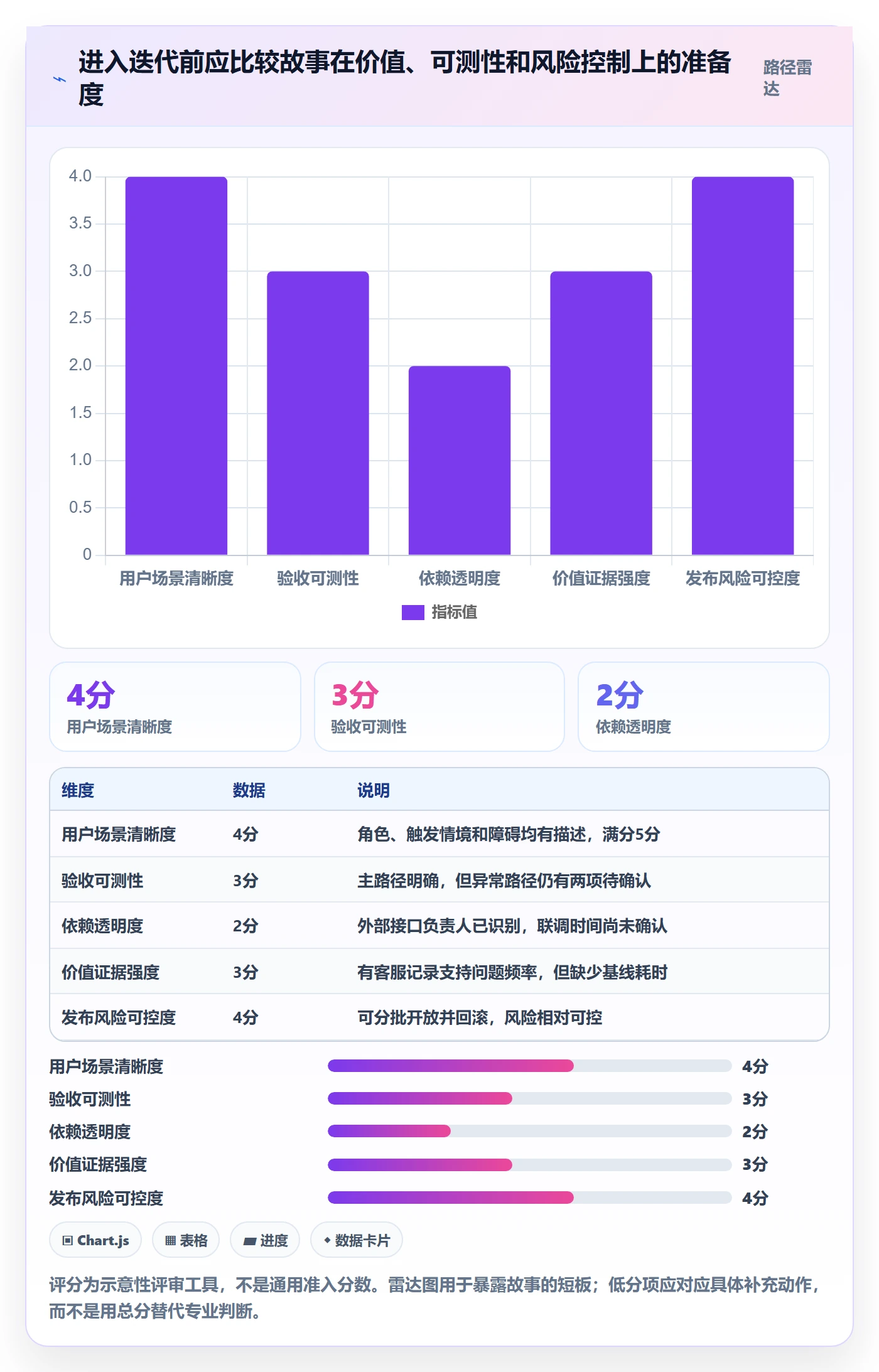Image resolution: width=879 pixels, height=1372 pixels.
Task: Click the chart x-axis label 发布风险可控度
Action: [743, 578]
